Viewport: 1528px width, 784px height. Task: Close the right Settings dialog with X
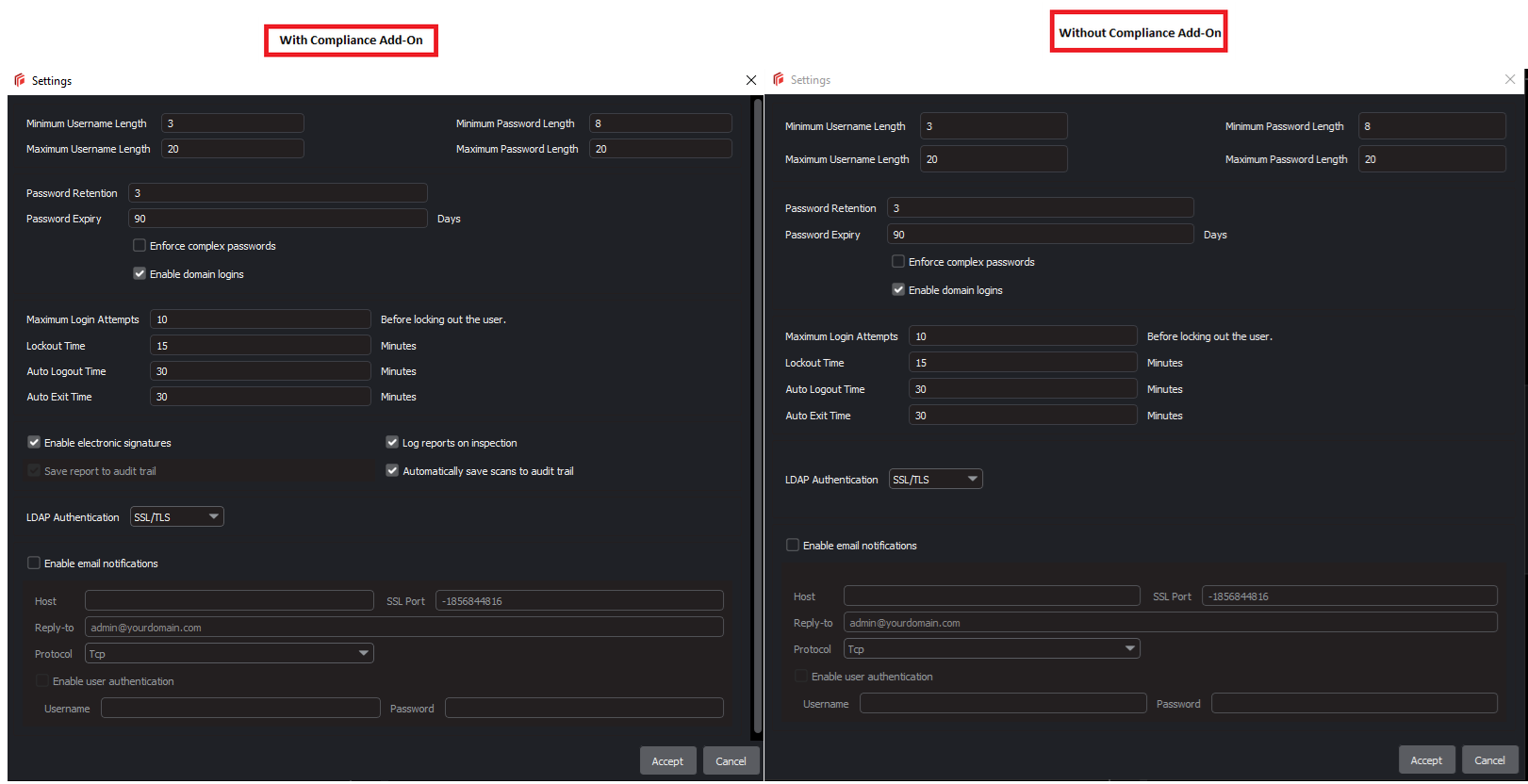coord(1510,80)
